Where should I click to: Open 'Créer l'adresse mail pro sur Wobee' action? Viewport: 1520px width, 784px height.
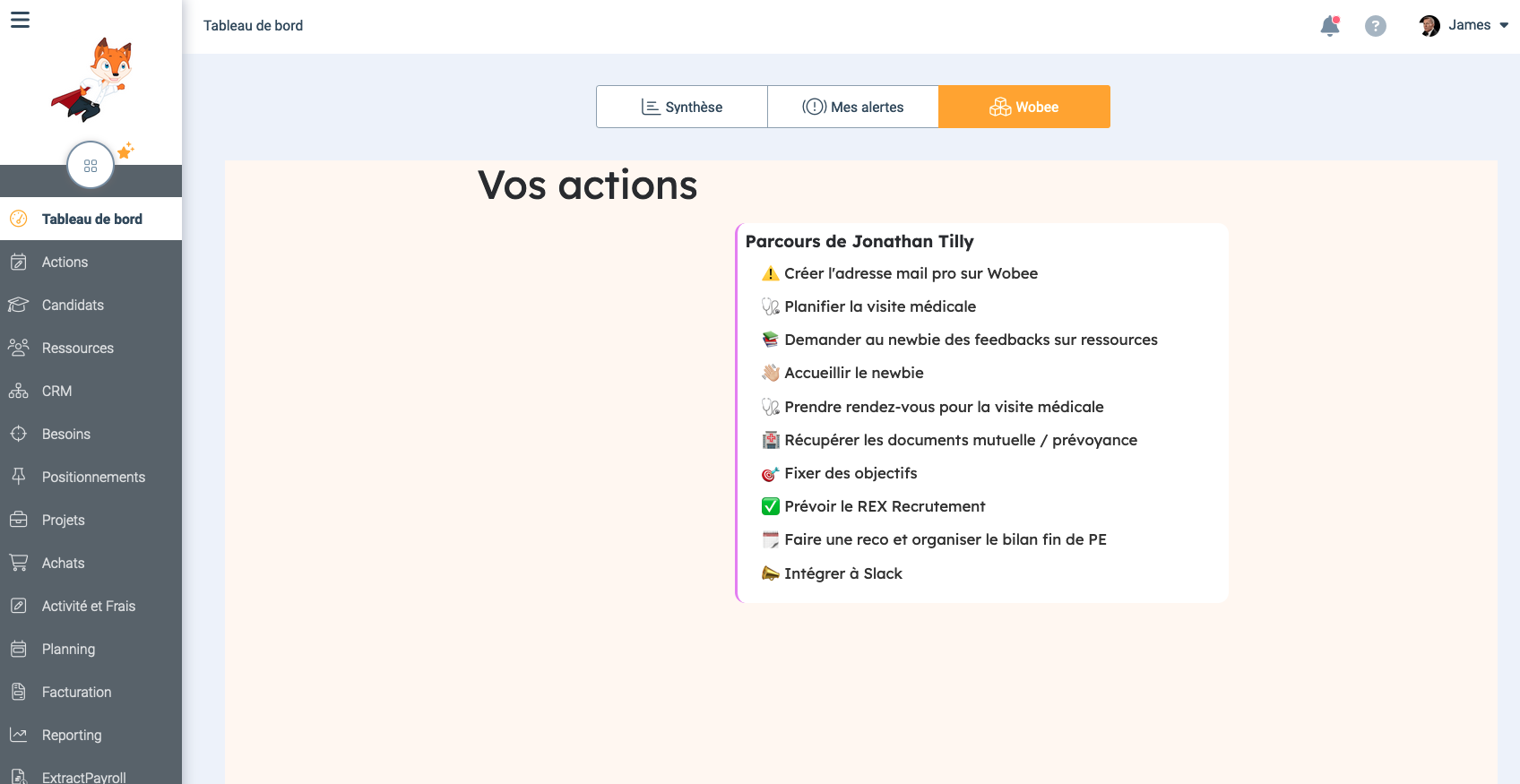[x=911, y=273]
